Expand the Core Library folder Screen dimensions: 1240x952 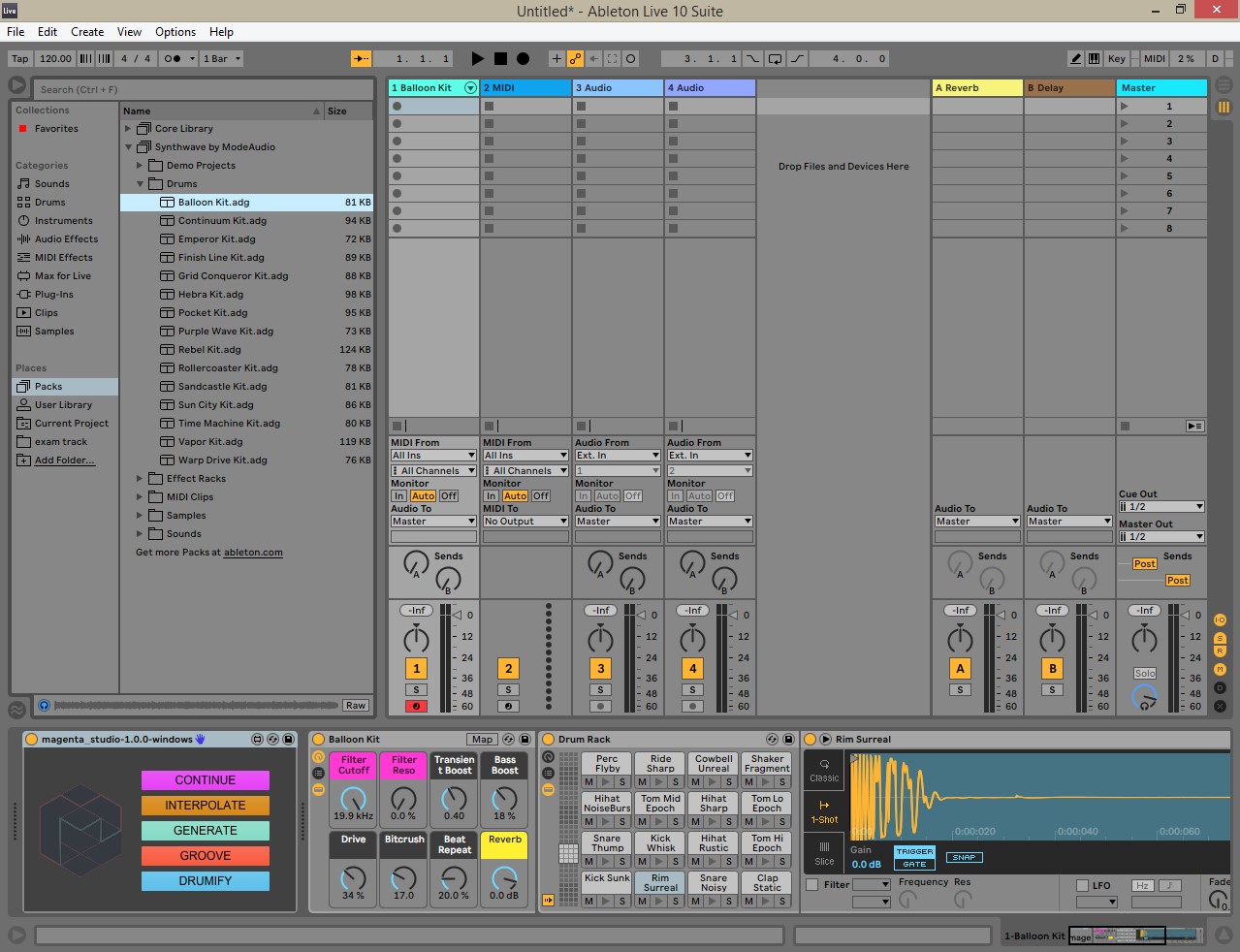[128, 128]
